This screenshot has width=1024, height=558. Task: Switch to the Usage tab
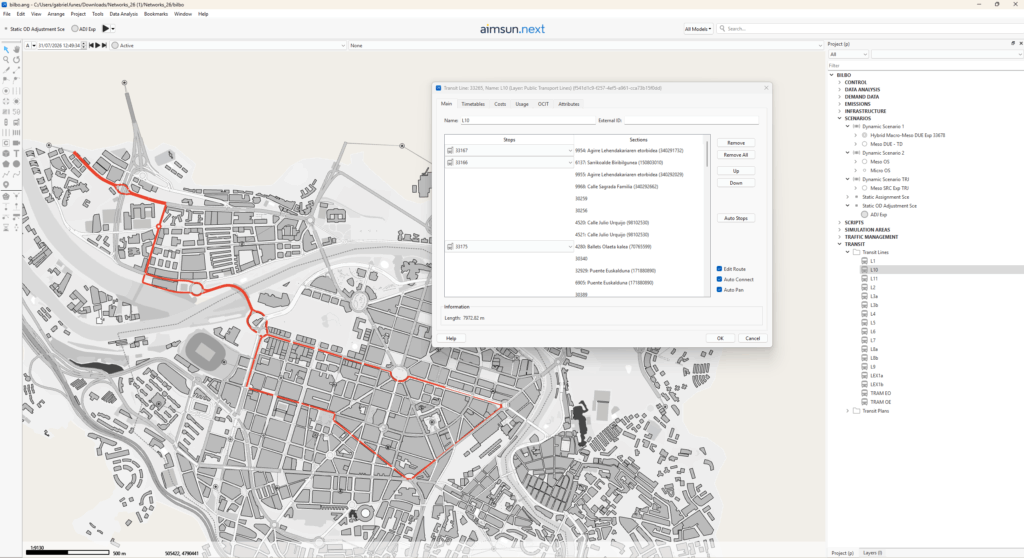pyautogui.click(x=522, y=104)
